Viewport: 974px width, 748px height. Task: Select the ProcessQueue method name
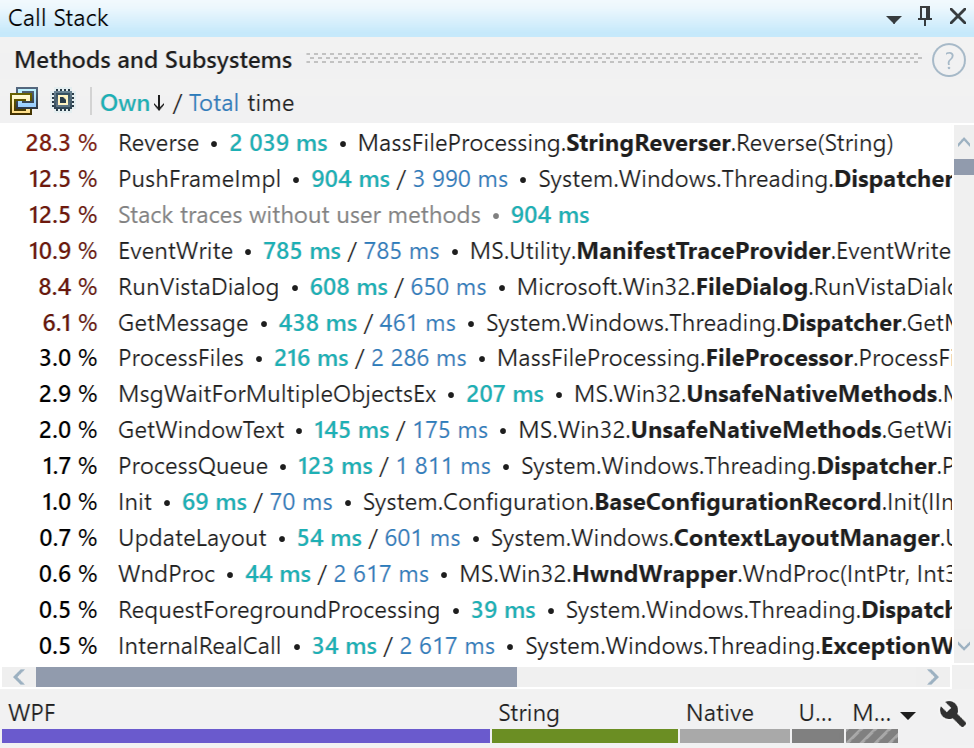click(193, 467)
